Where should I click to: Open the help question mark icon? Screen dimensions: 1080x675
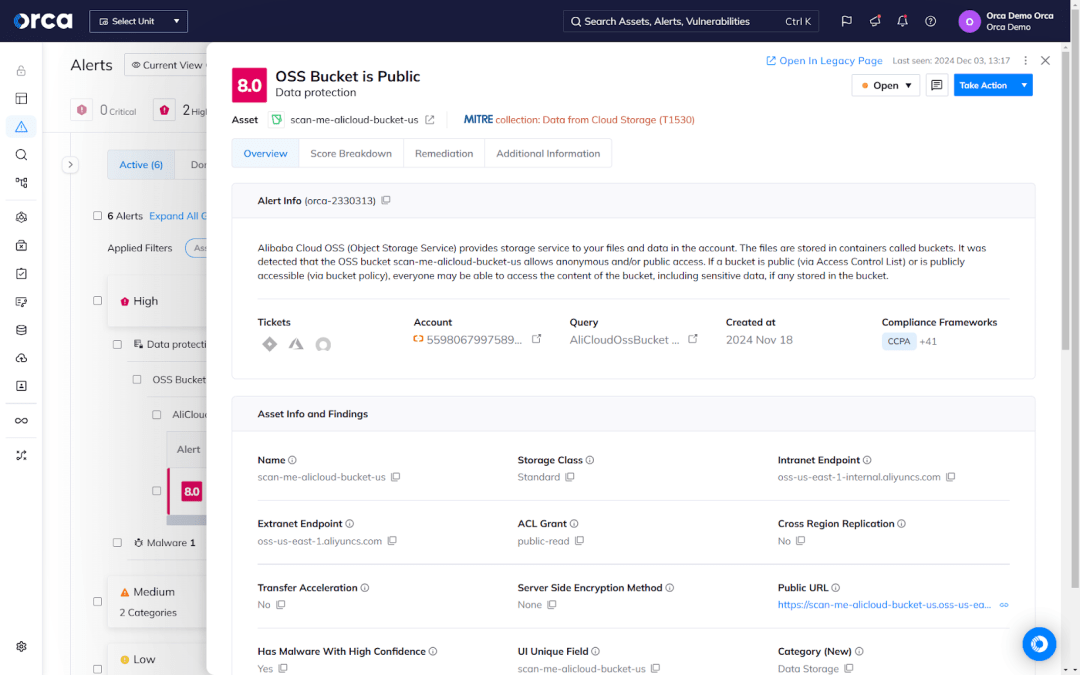click(x=931, y=21)
